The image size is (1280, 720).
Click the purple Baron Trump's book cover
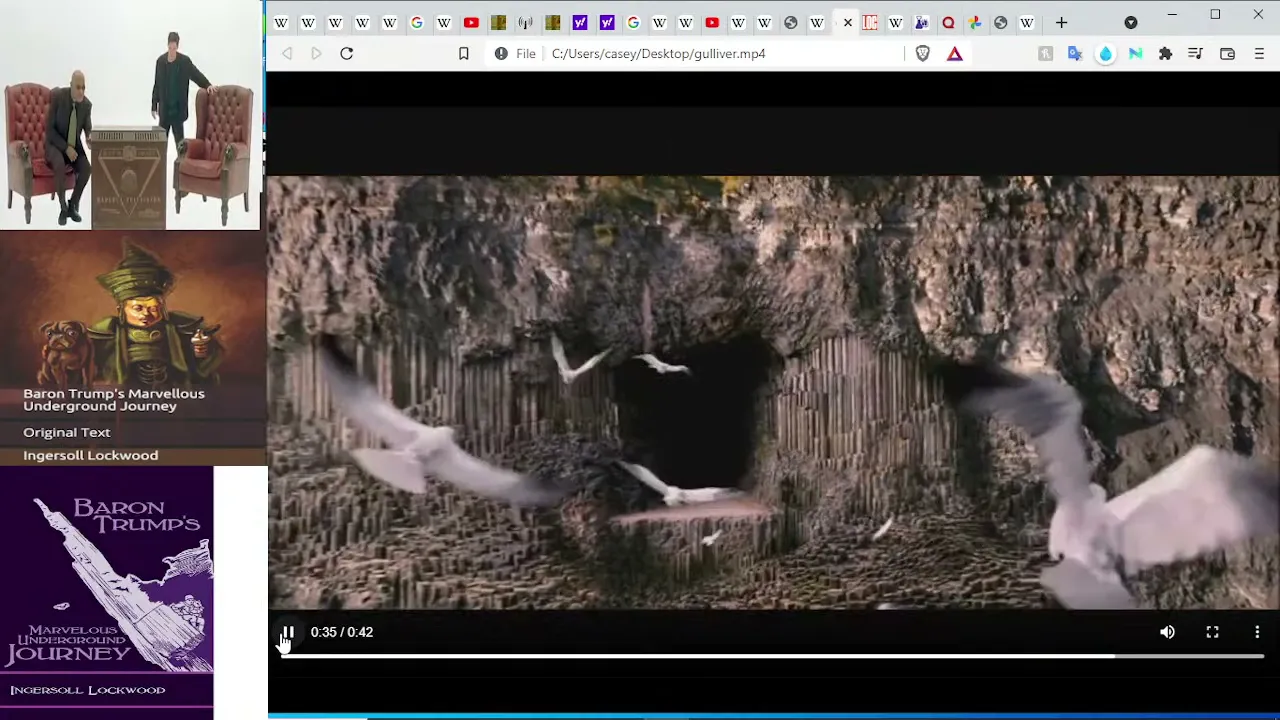(x=106, y=592)
